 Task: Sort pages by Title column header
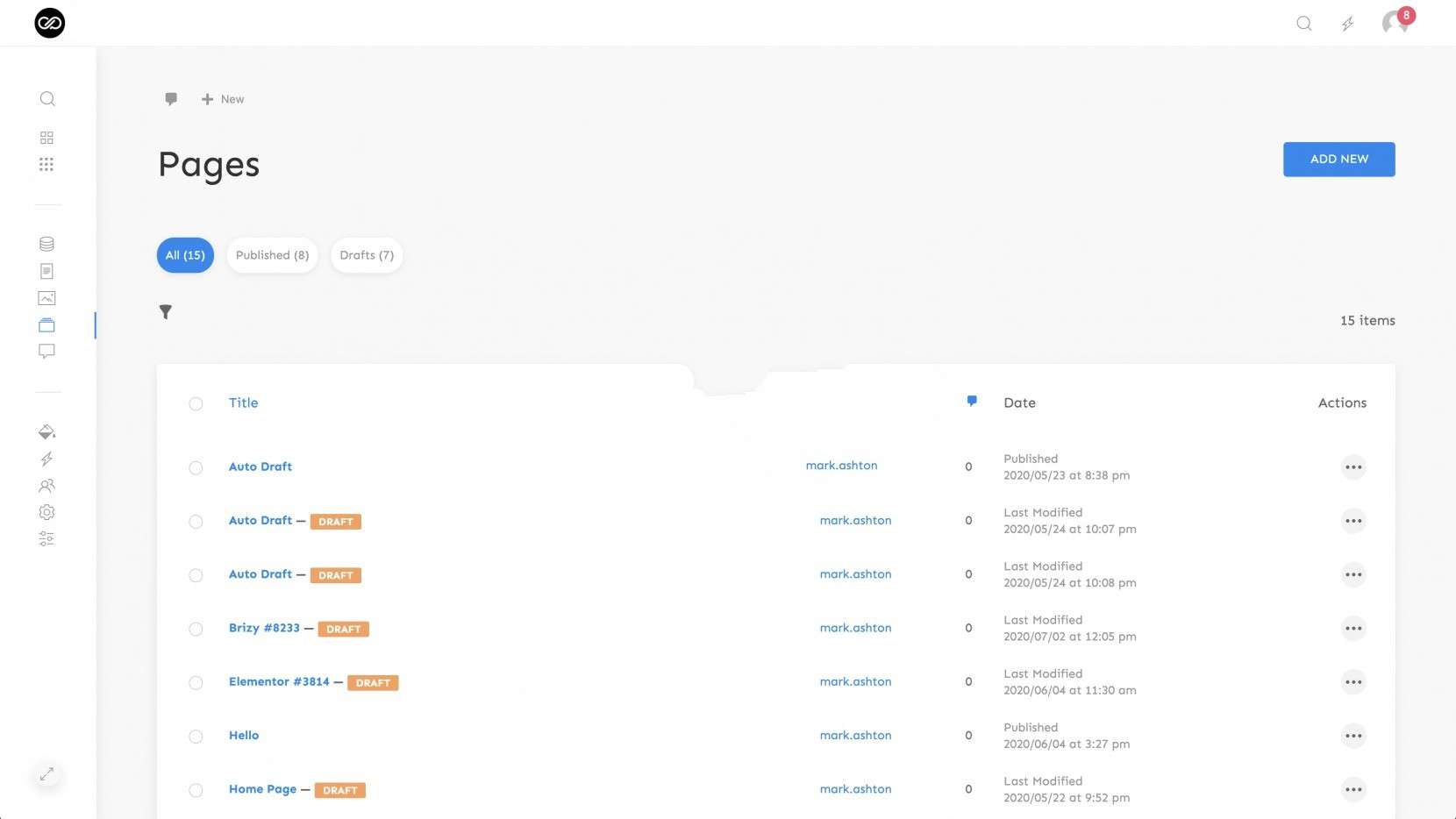click(x=243, y=403)
